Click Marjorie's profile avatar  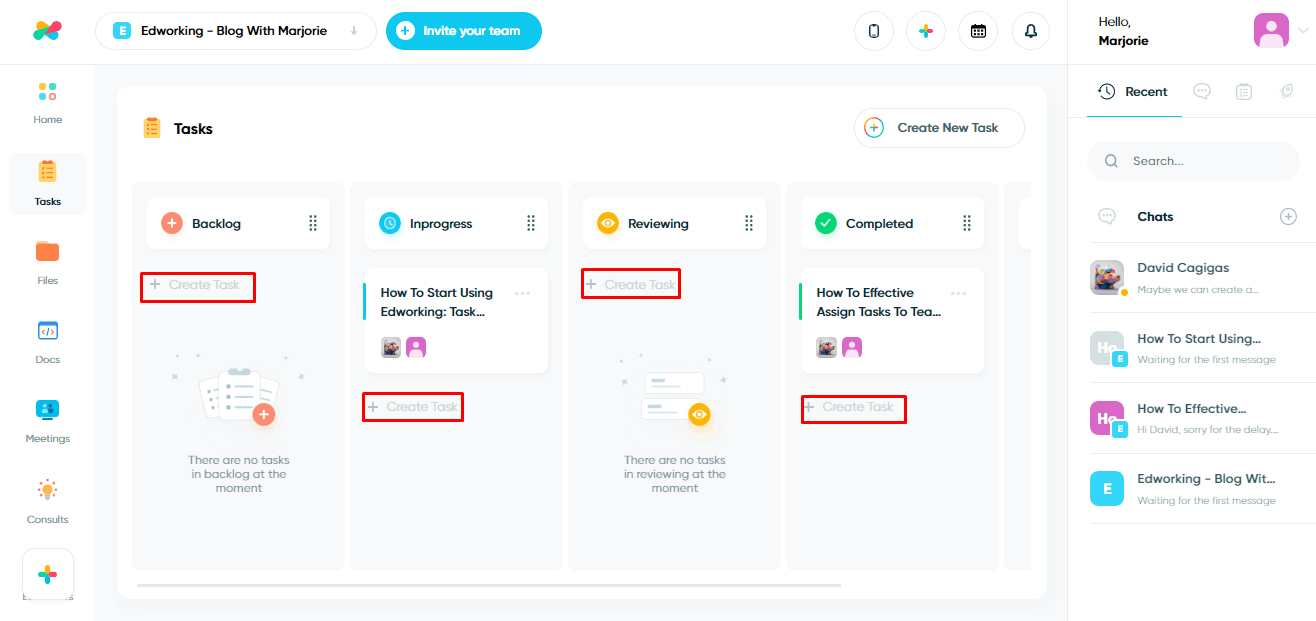(x=1271, y=31)
